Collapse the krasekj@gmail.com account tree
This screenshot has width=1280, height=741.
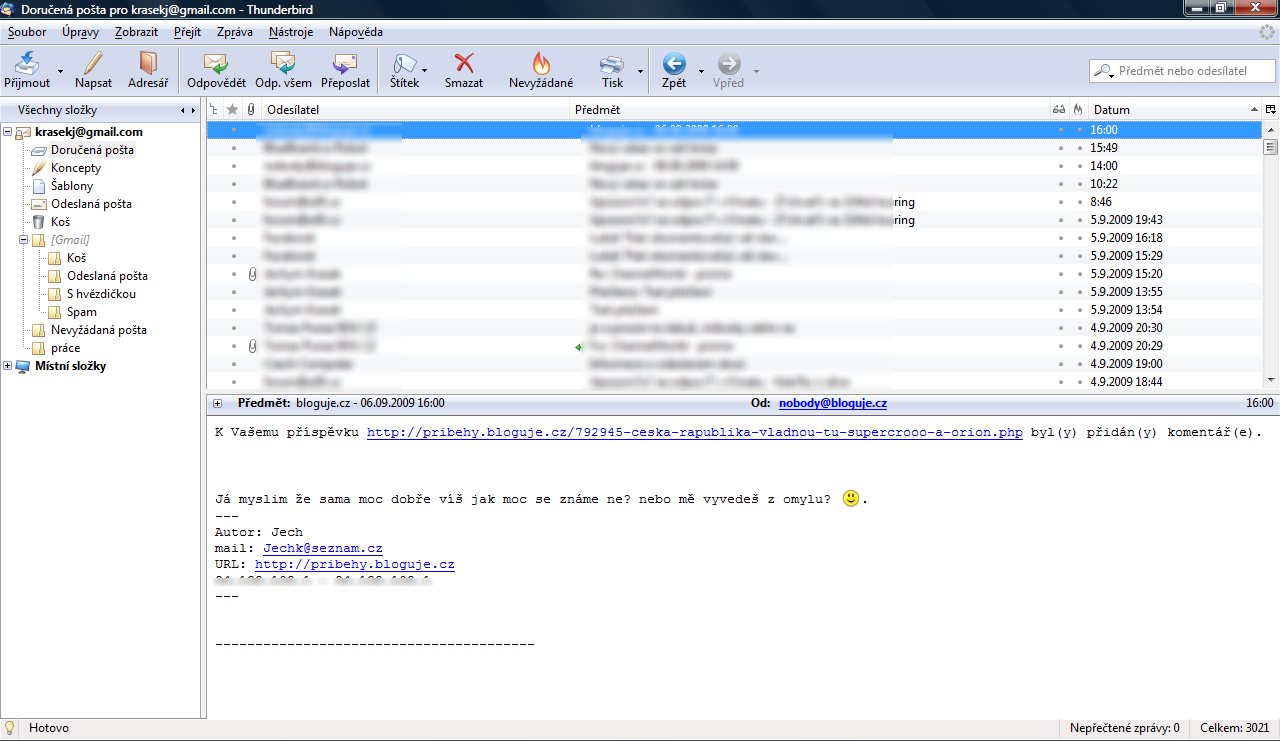[8, 132]
